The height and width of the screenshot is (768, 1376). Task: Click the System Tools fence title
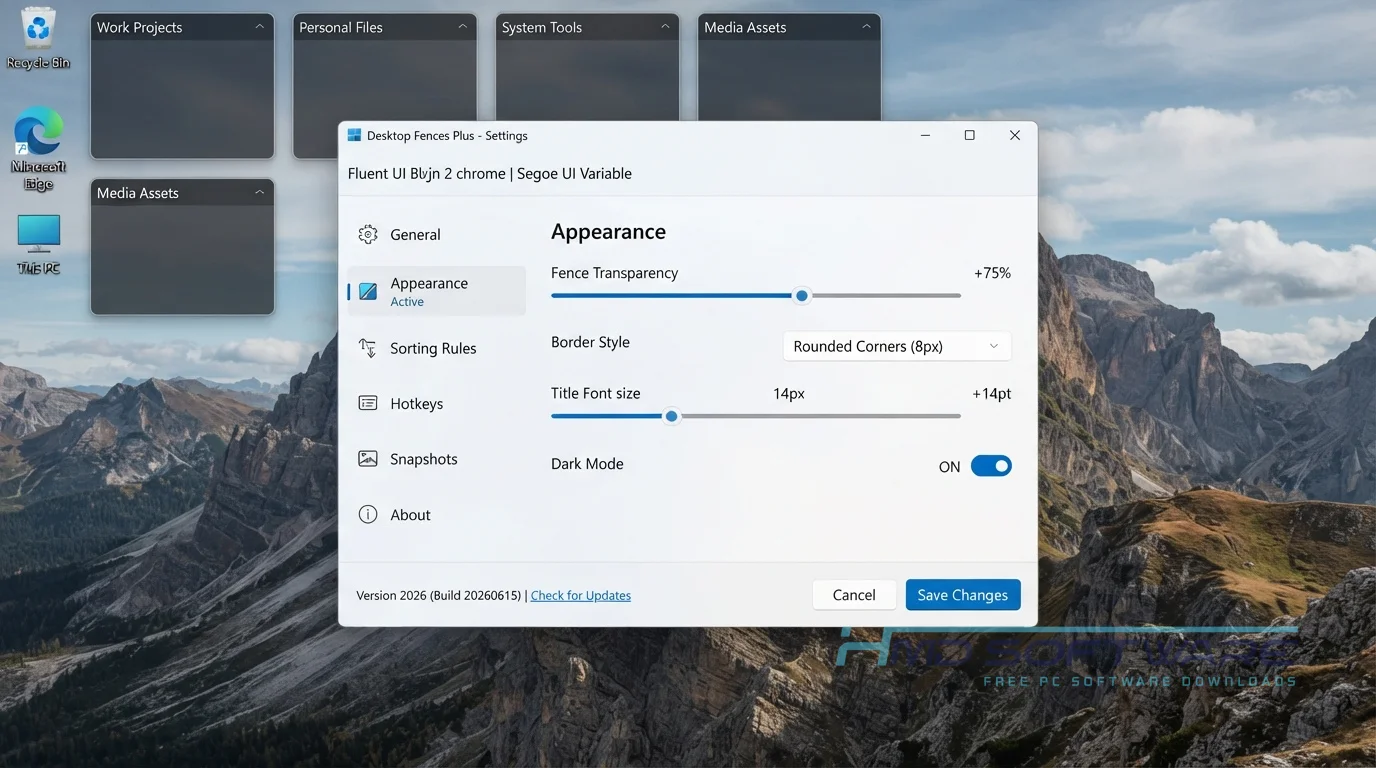542,27
